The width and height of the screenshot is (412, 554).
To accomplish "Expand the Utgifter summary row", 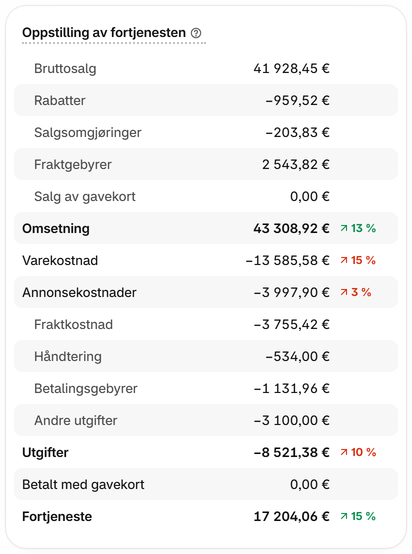I will [206, 452].
